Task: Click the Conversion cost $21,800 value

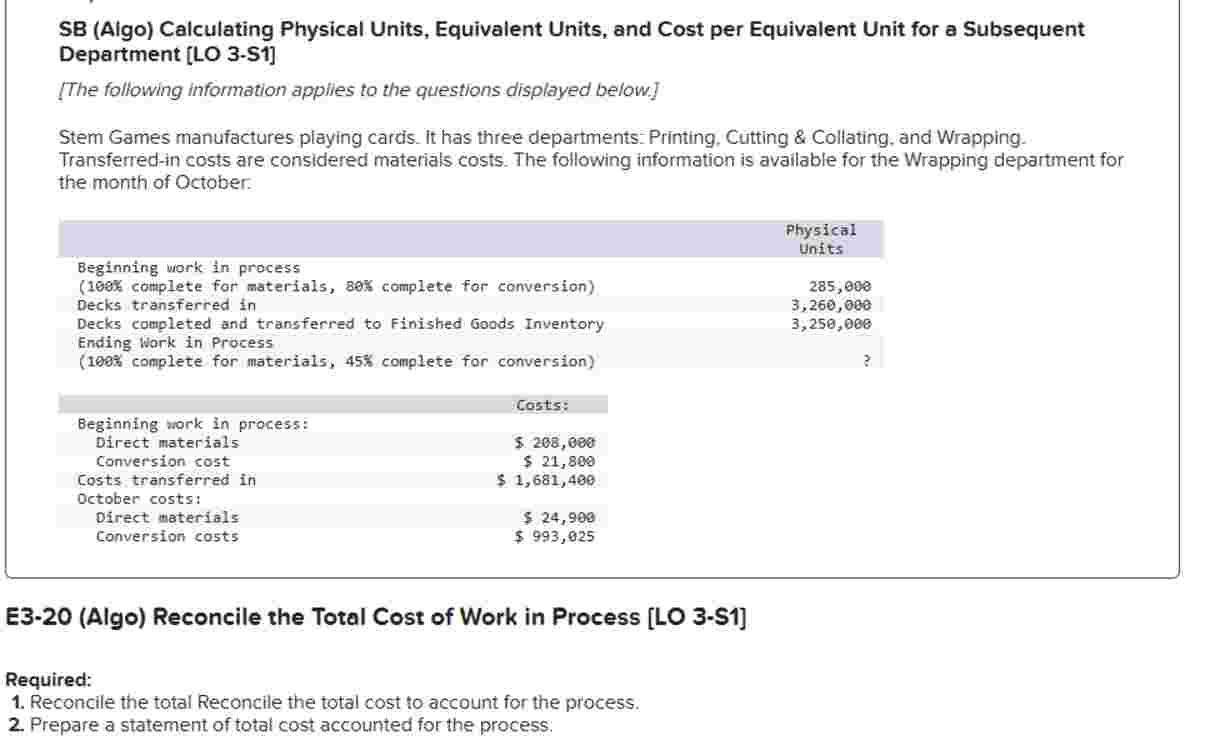Action: (561, 460)
